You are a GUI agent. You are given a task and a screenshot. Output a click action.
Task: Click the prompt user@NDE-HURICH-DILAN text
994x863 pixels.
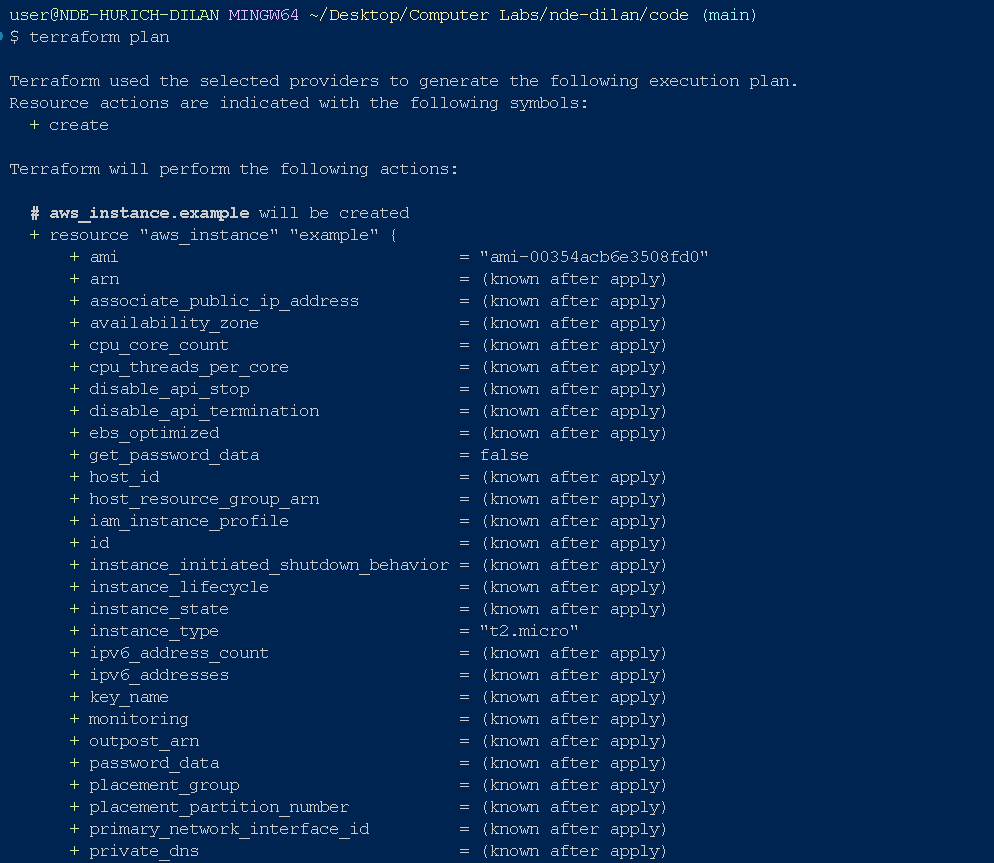tap(114, 15)
